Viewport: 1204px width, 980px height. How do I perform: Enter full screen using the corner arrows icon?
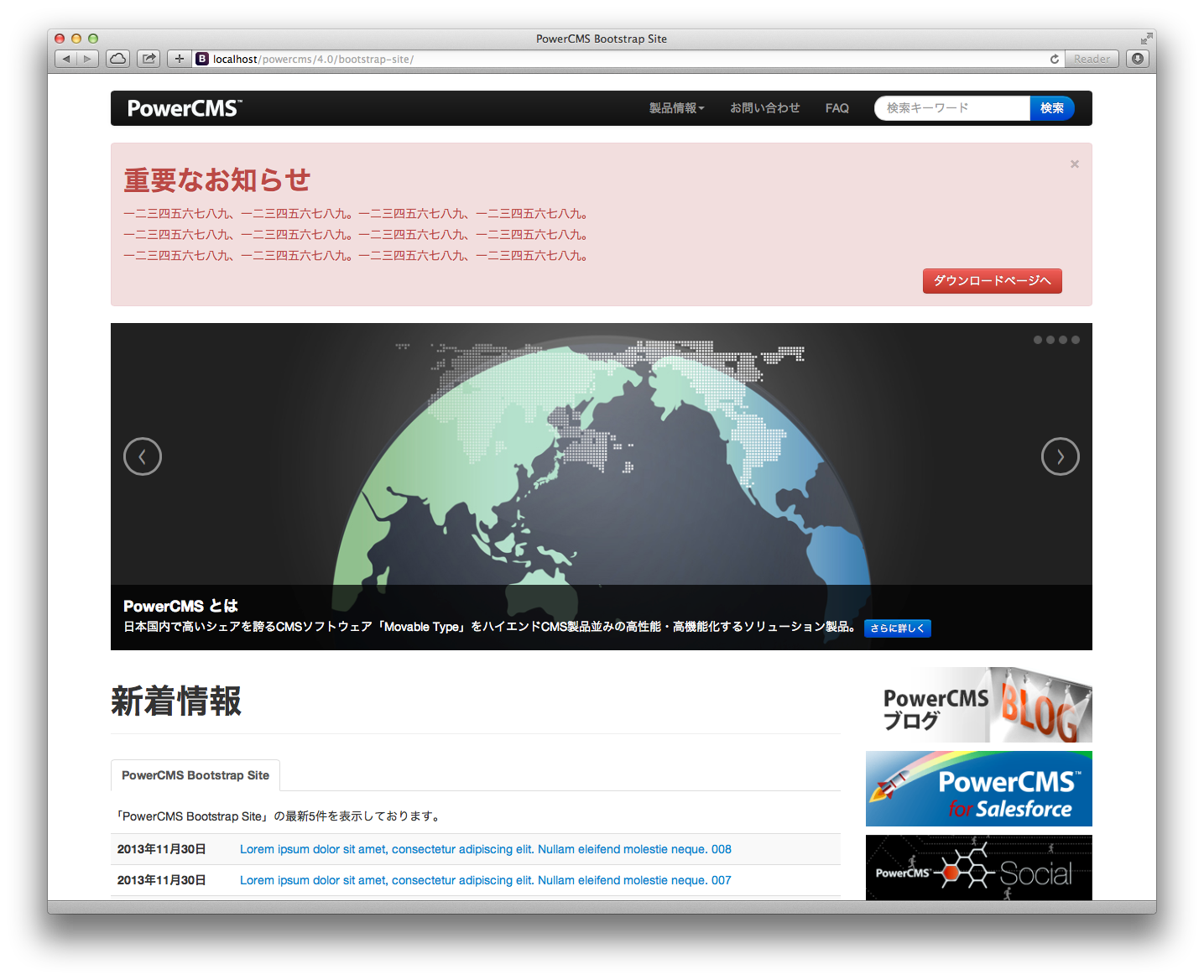click(1146, 39)
